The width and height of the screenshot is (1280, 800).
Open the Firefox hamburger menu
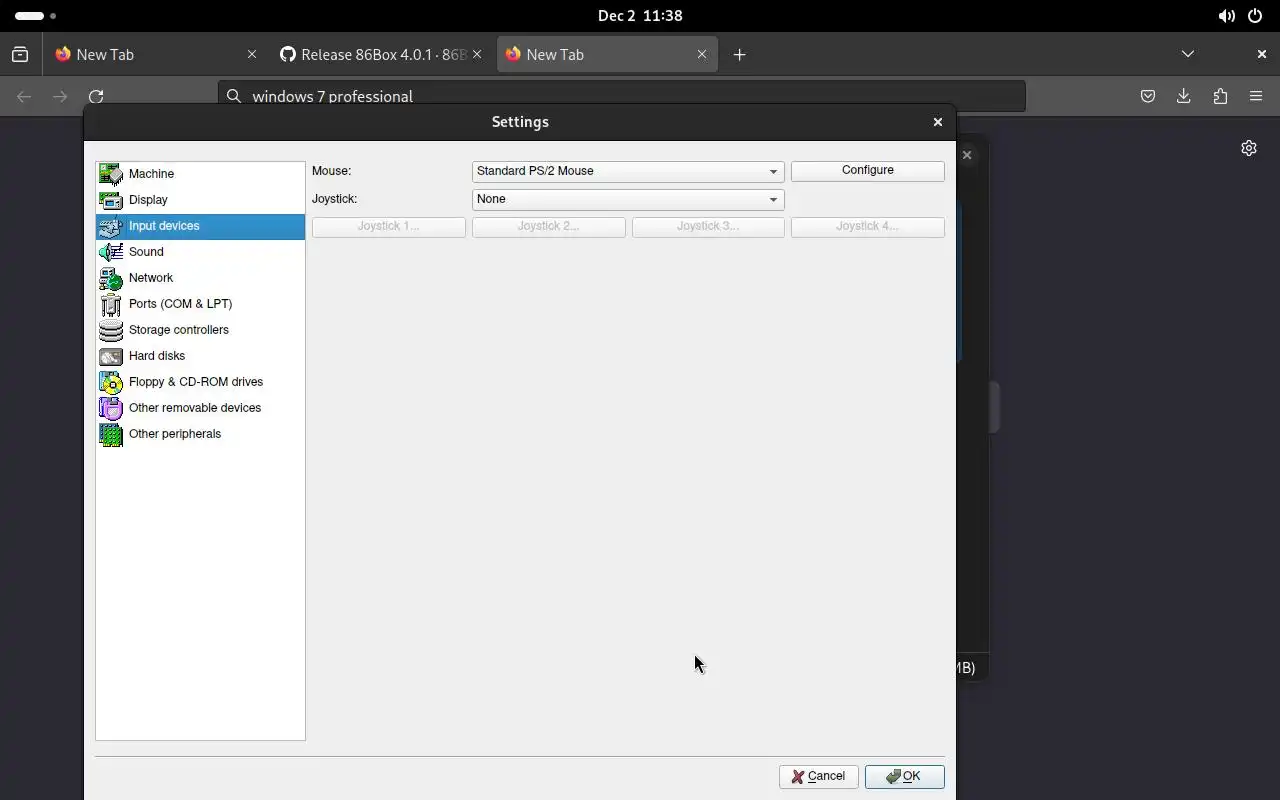(x=1256, y=96)
